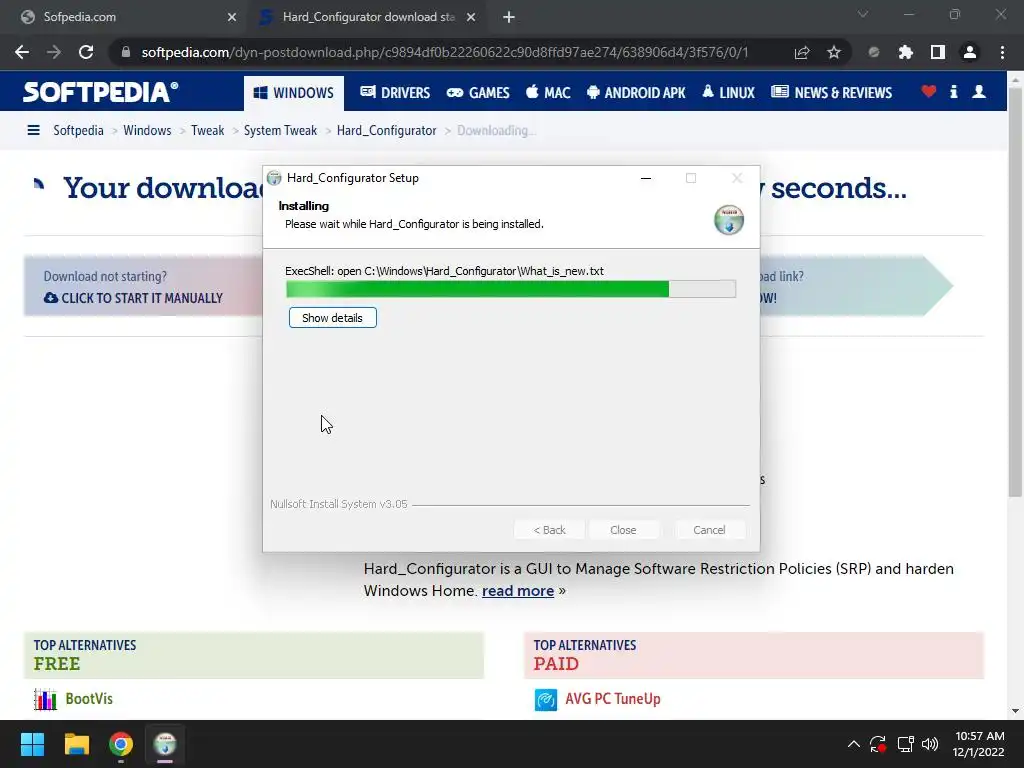Image resolution: width=1024 pixels, height=768 pixels.
Task: Click the user account icon in Softpedia header
Action: 979,91
